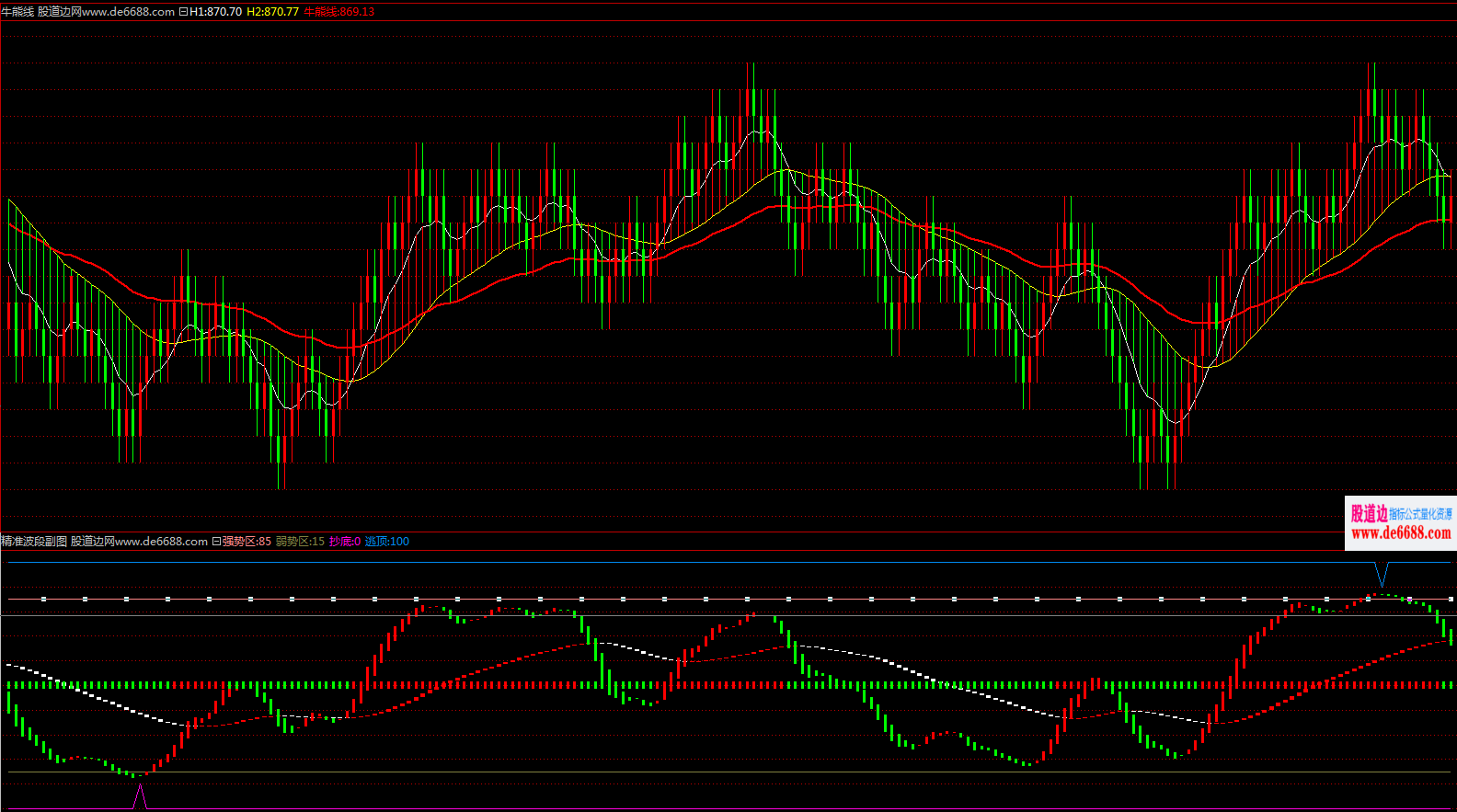Viewport: 1457px width, 812px height.
Task: Open the www.de6688.com watermark link
Action: (x=1401, y=532)
